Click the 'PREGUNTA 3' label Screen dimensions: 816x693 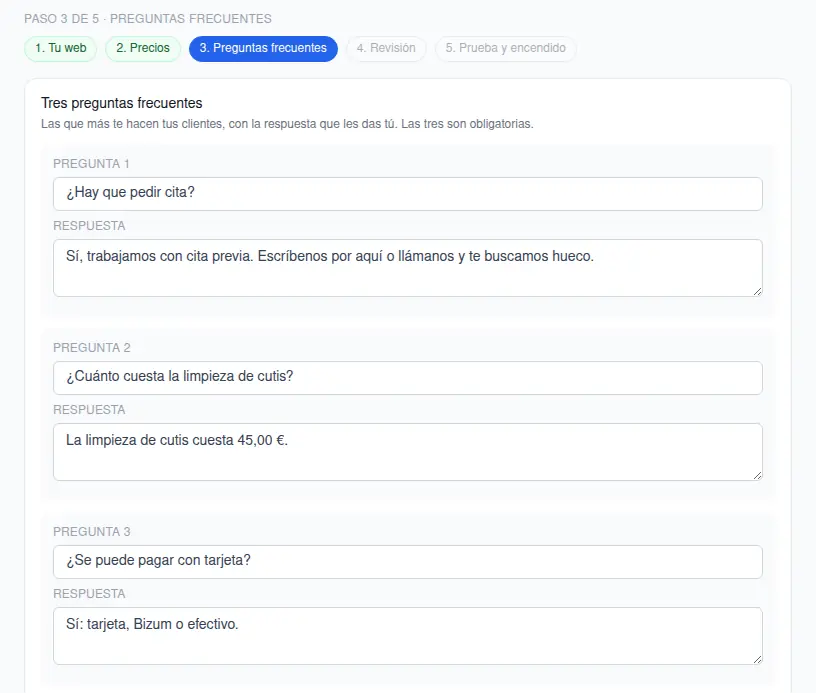click(x=92, y=532)
